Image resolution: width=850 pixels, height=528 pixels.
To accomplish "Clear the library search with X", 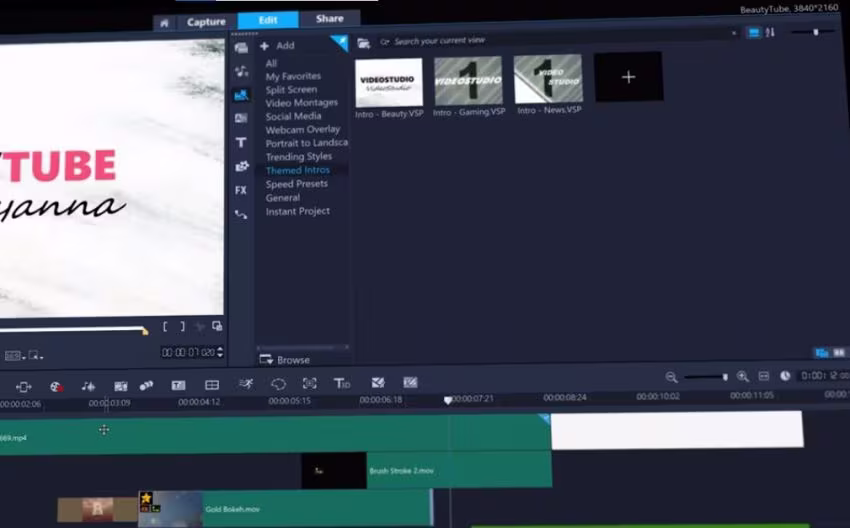I will 734,33.
